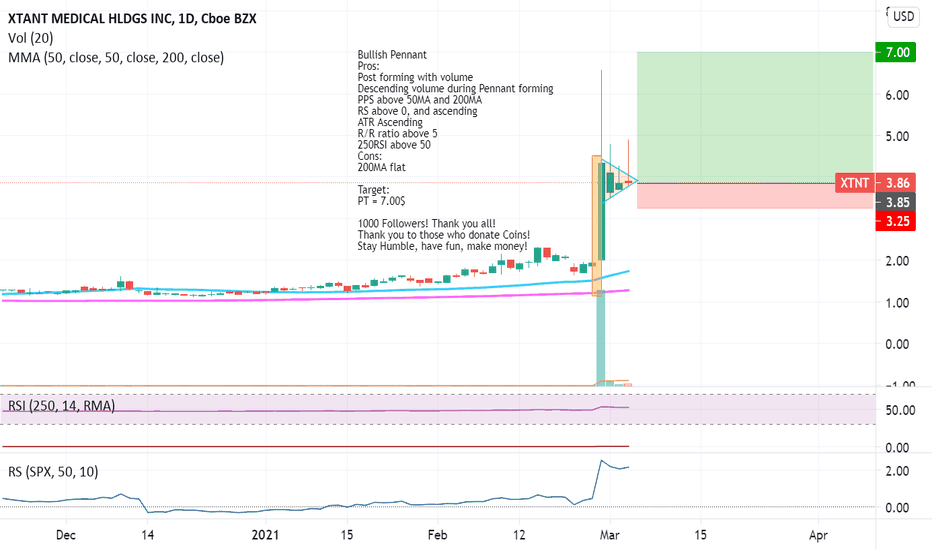This screenshot has width=932, height=550.
Task: Select the RSI (250, 14, RMA) indicator label
Action: coord(61,406)
